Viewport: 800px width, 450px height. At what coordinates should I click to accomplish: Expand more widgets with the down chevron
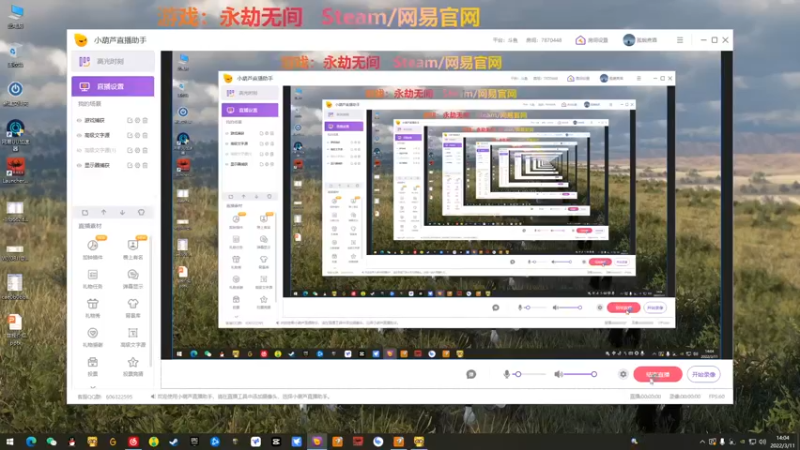click(93, 387)
